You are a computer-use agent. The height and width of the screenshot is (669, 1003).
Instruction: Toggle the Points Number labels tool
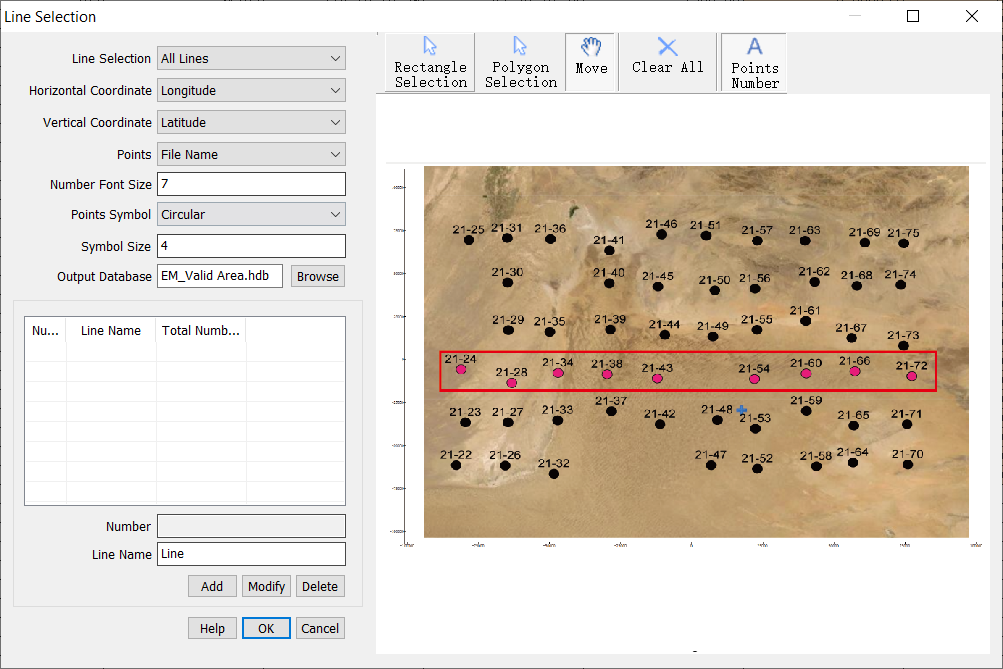pyautogui.click(x=754, y=63)
